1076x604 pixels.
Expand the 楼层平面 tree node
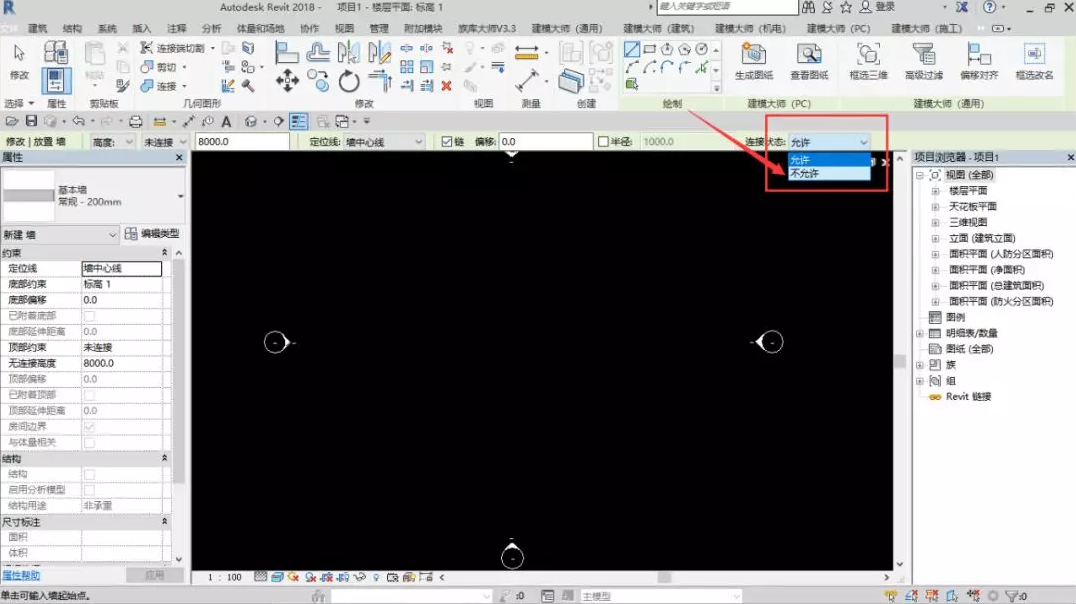(x=935, y=191)
